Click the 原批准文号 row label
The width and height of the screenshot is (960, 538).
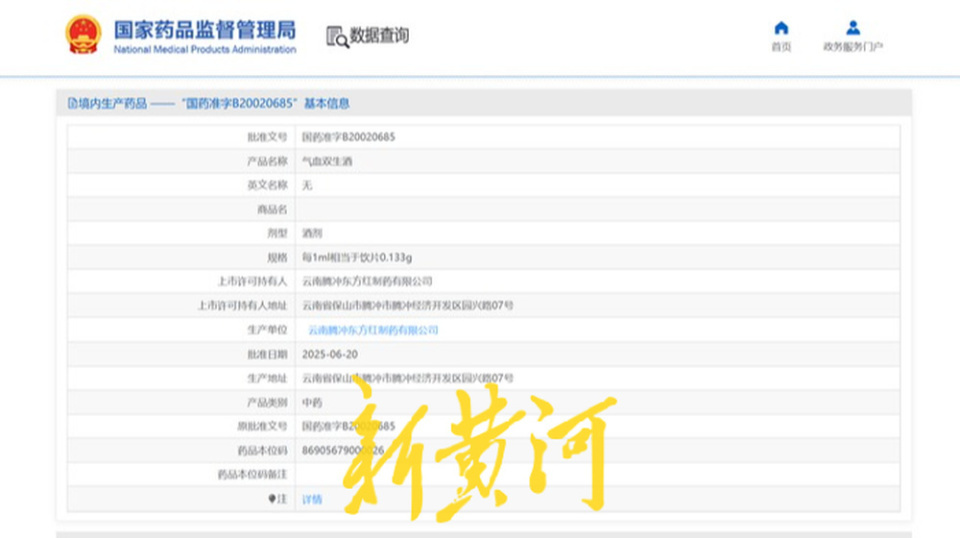262,426
